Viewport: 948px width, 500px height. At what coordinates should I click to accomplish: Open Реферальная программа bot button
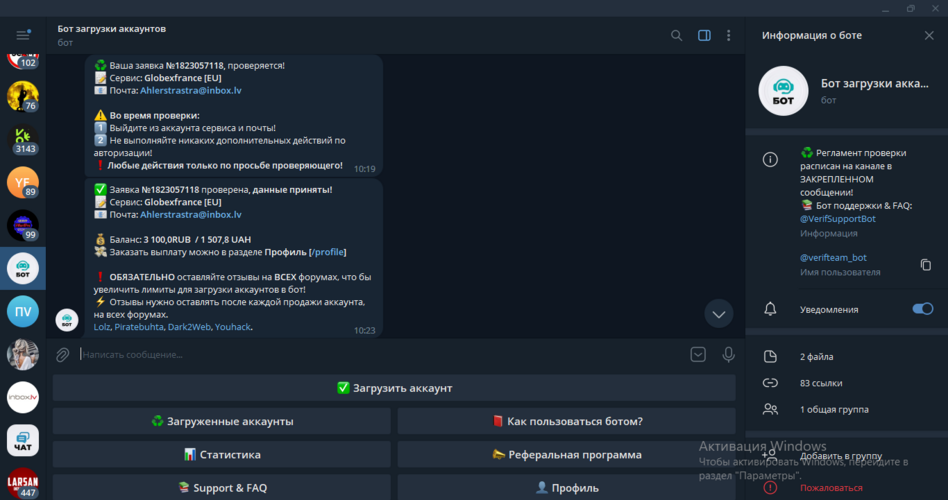tap(567, 455)
